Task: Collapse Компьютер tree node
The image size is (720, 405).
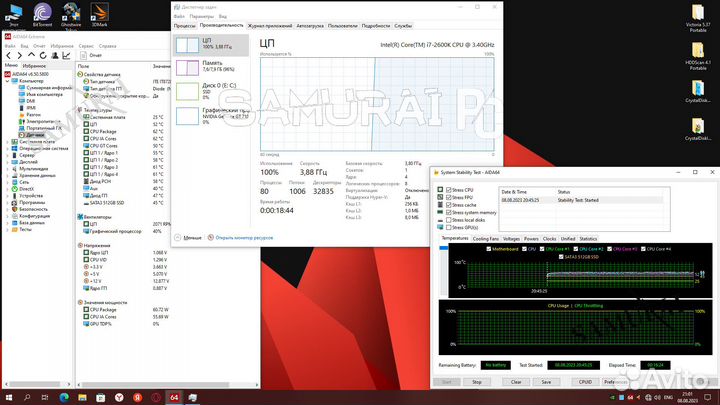Action: click(7, 81)
